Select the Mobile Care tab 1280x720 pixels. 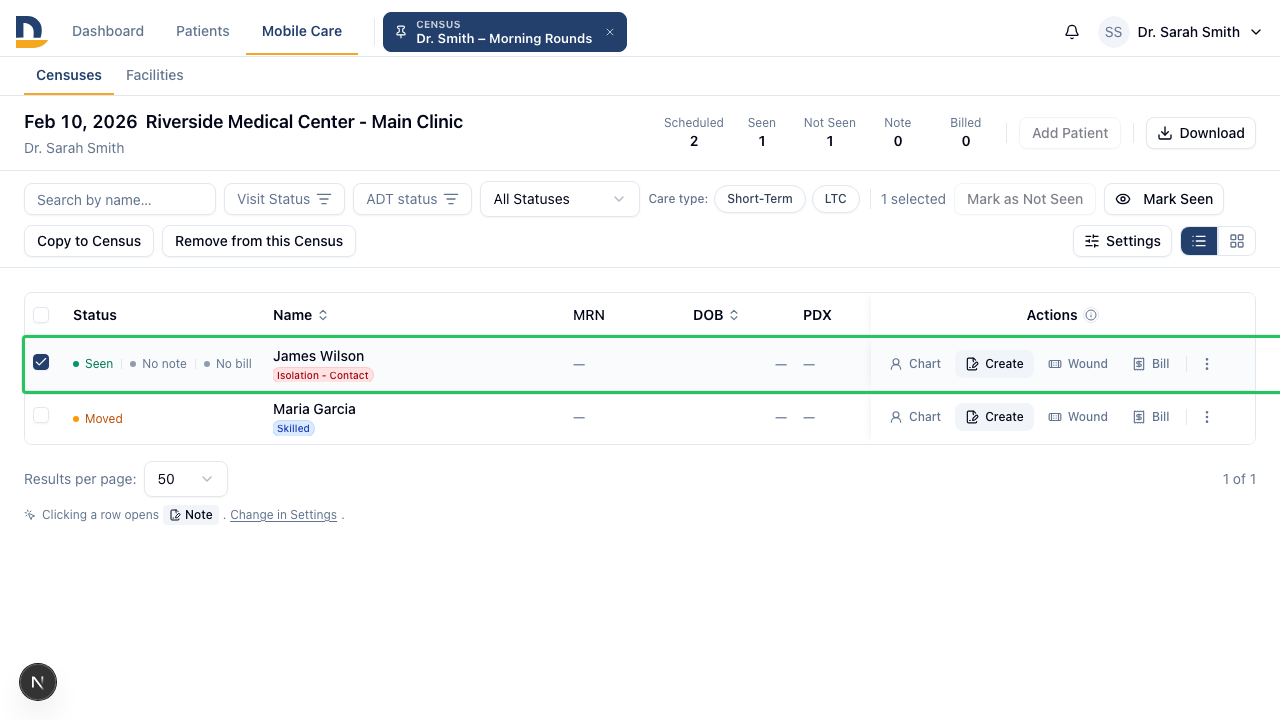point(302,31)
